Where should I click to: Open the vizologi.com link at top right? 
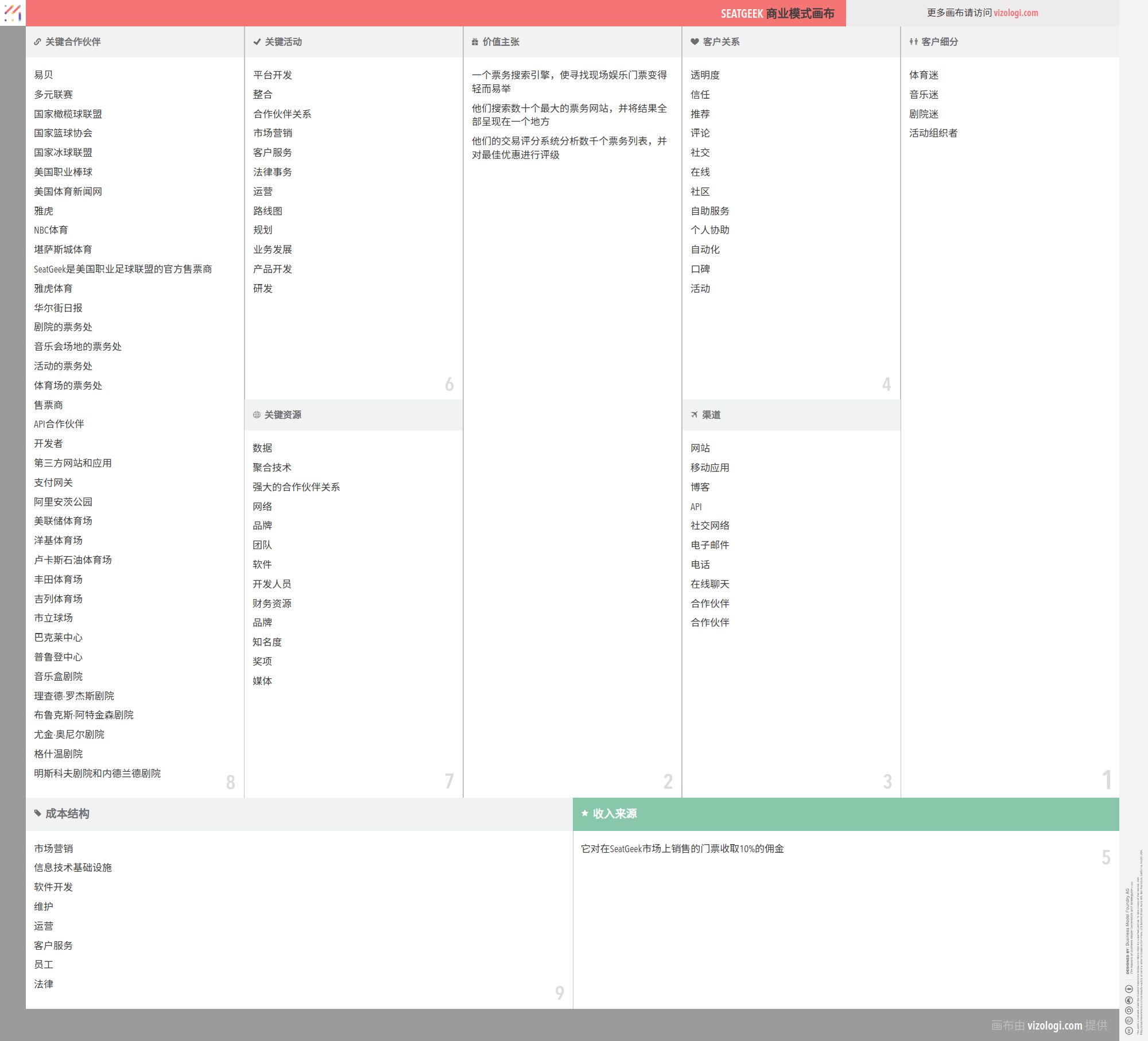[x=1015, y=13]
